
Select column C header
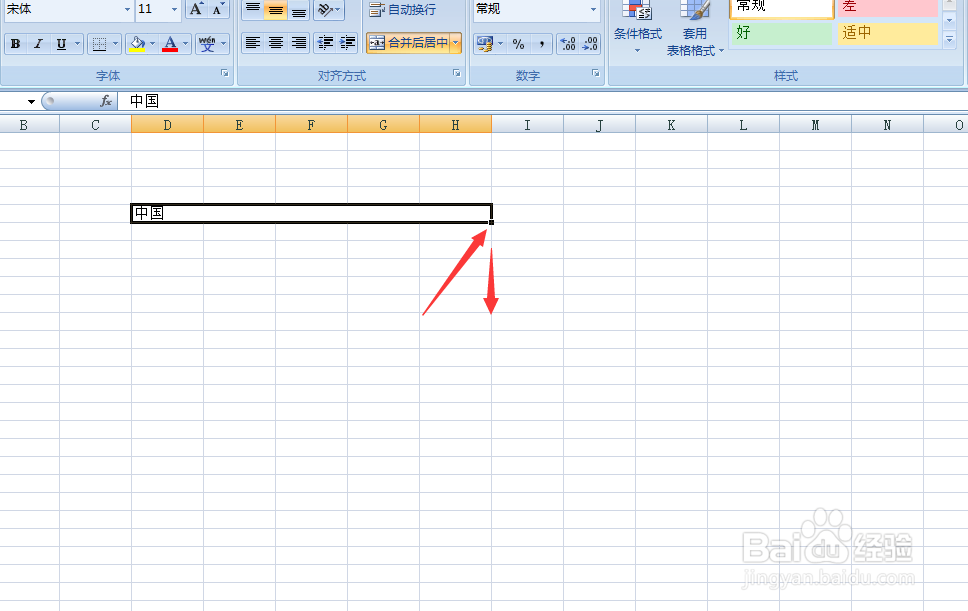95,125
